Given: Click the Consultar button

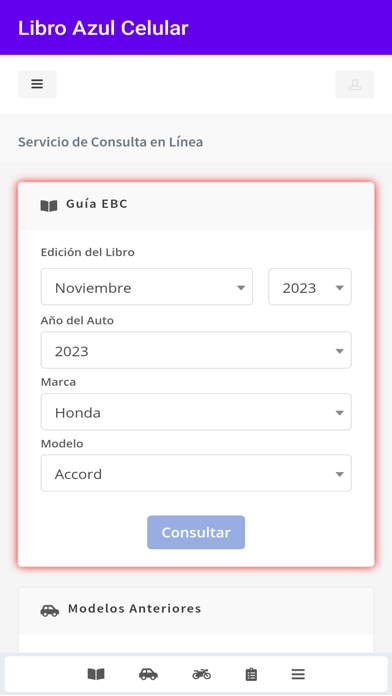Looking at the screenshot, I should pyautogui.click(x=196, y=532).
